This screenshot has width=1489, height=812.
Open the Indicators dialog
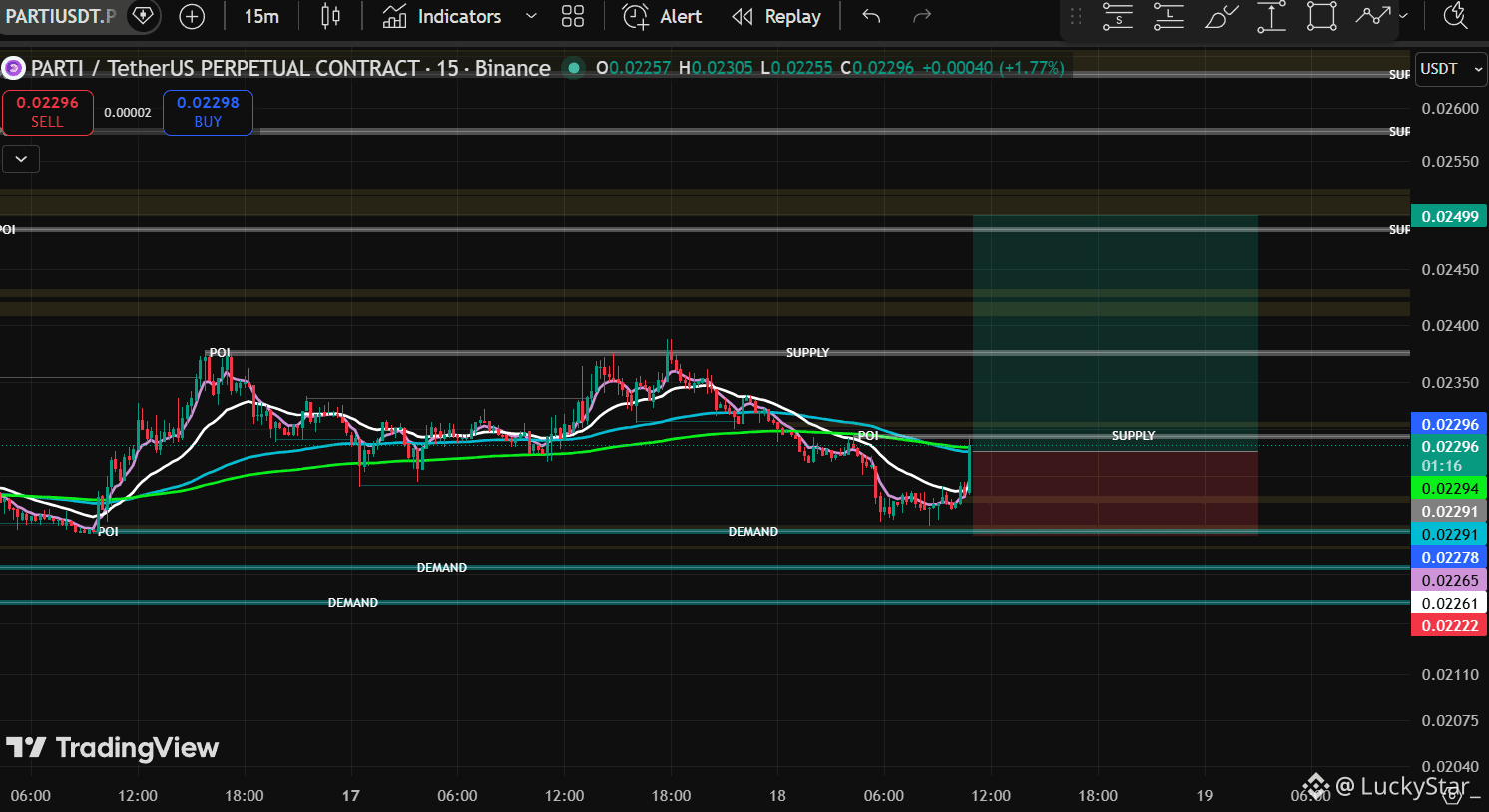pos(442,16)
